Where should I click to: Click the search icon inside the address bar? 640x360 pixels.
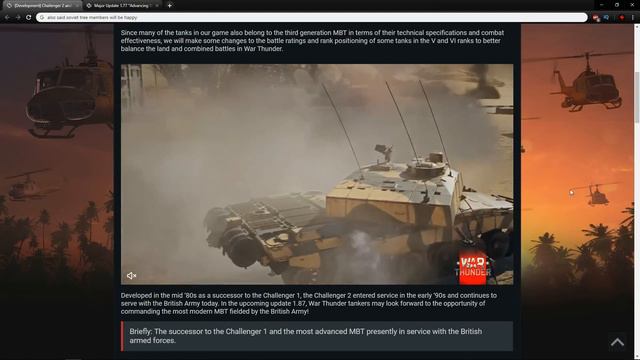(42, 18)
